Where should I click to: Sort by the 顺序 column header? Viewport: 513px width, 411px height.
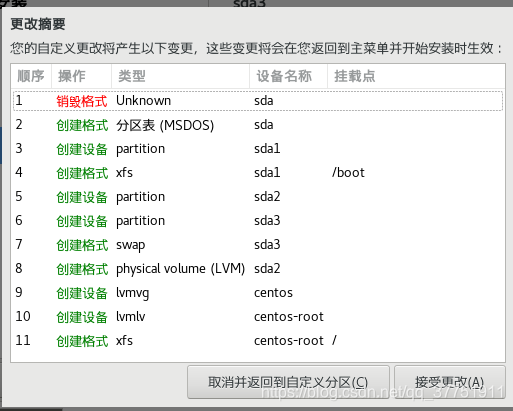click(31, 76)
